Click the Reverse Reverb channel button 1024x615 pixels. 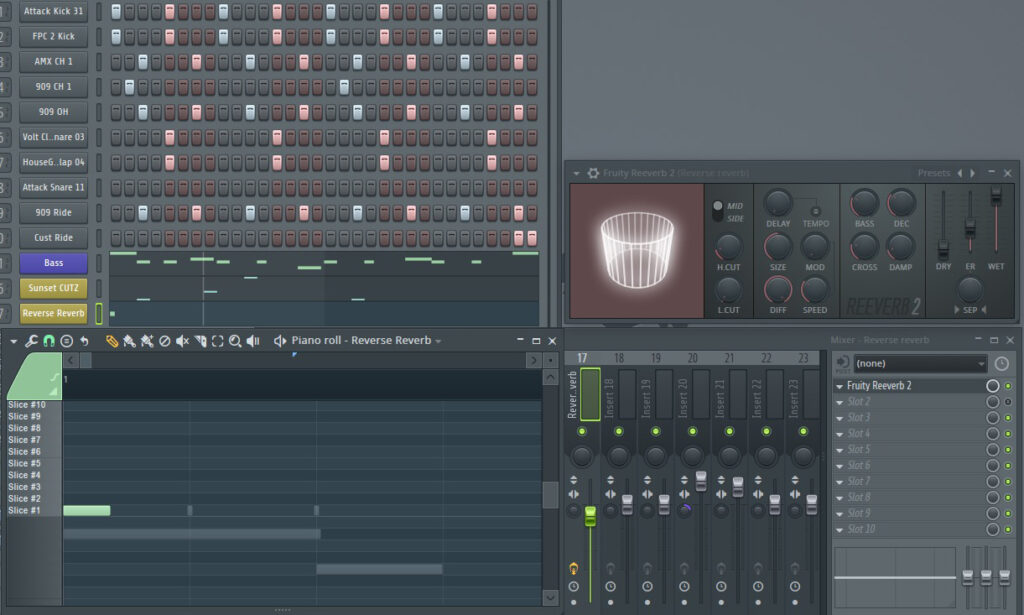(x=54, y=313)
